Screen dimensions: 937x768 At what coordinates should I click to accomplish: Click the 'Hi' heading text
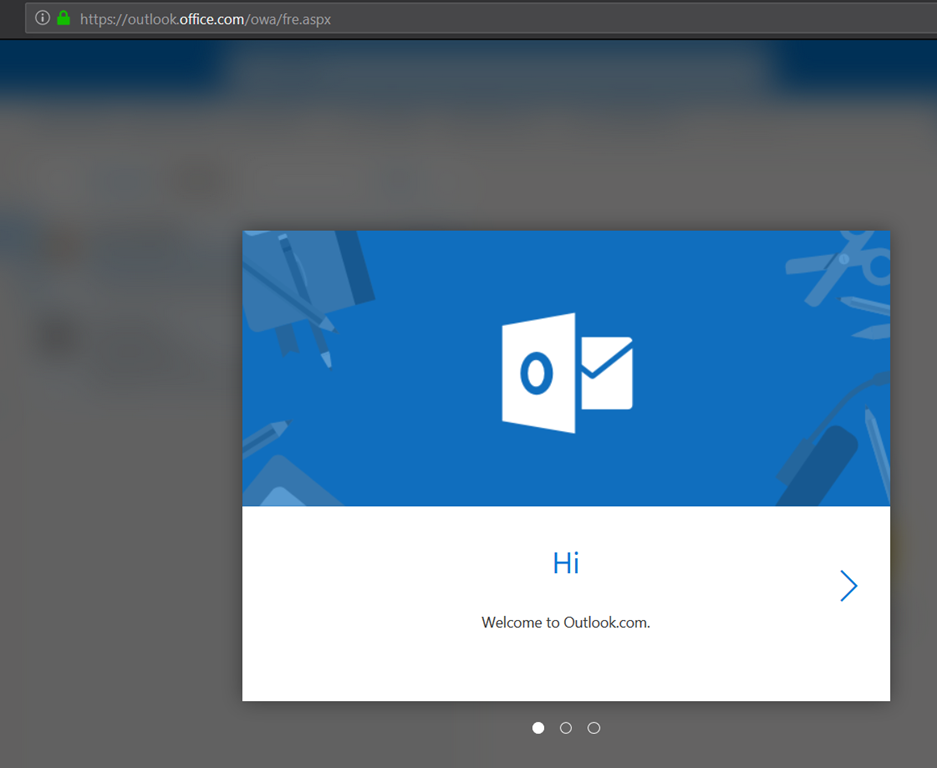point(566,563)
